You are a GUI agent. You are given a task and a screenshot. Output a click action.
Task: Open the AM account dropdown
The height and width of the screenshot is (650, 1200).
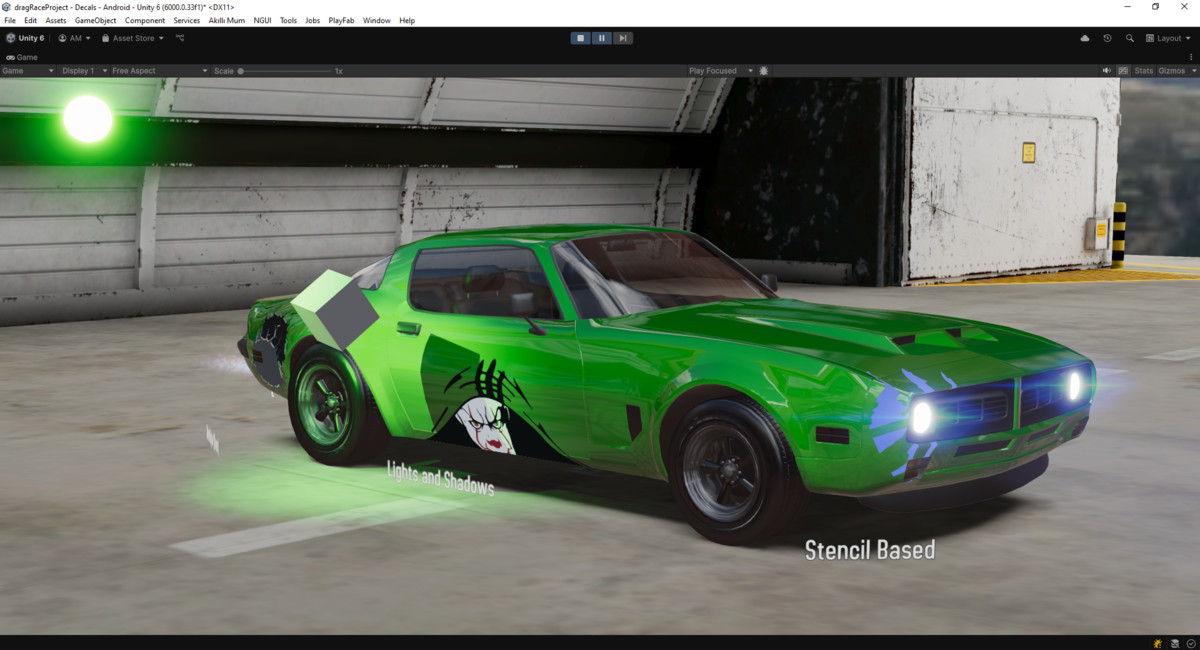[74, 38]
